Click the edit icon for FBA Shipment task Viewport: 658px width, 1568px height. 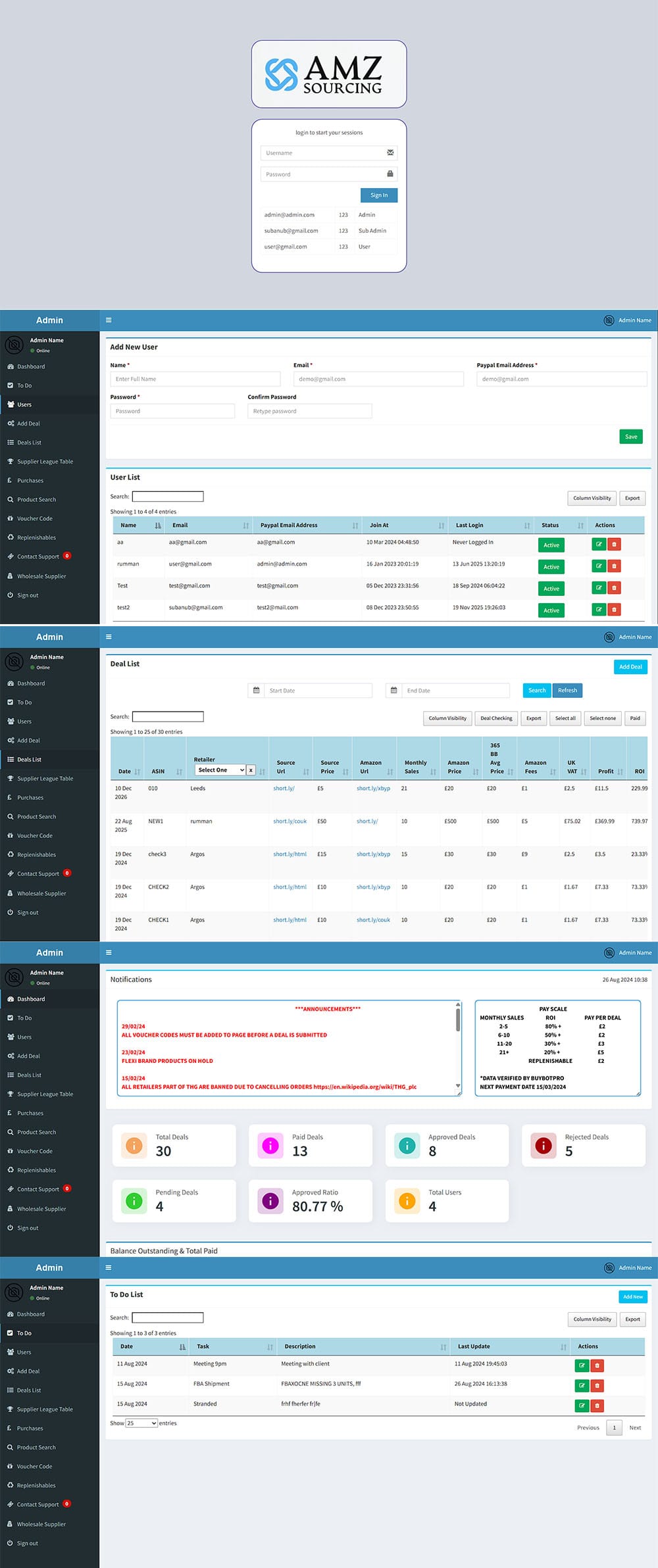(582, 1386)
